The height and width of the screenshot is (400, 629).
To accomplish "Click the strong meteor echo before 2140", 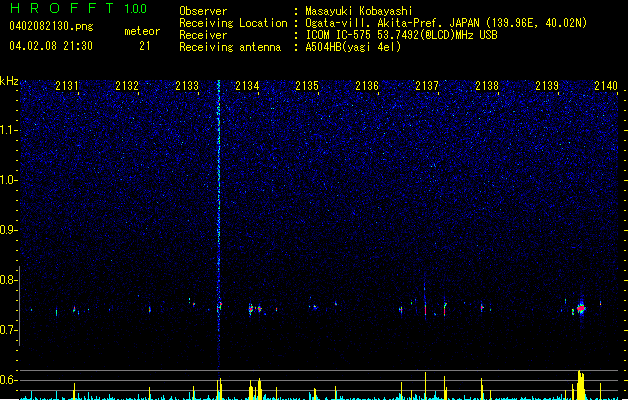I will point(581,308).
